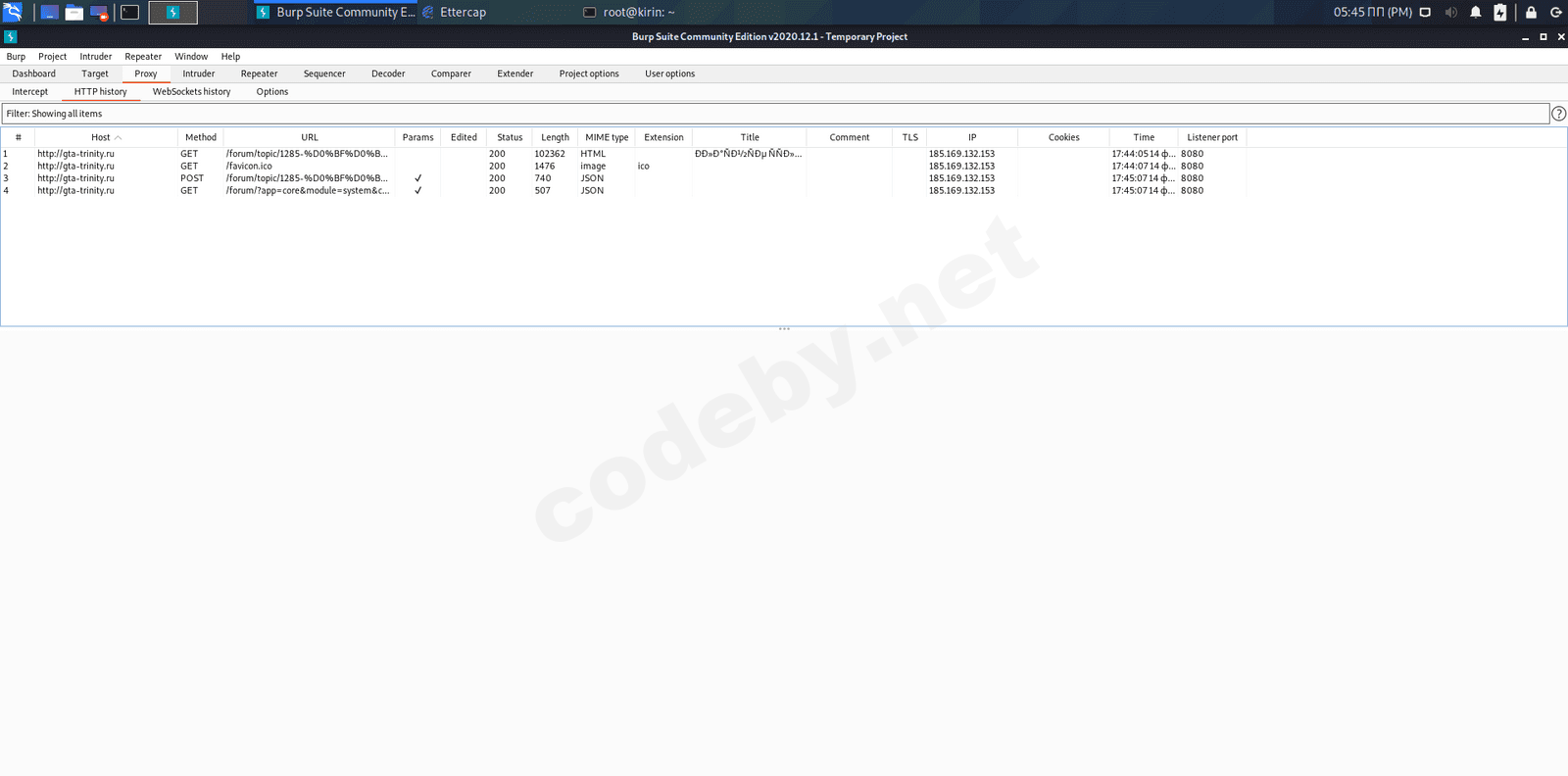Switch to the Intercept sub-tab
Screen dimensions: 1568x776
[30, 92]
